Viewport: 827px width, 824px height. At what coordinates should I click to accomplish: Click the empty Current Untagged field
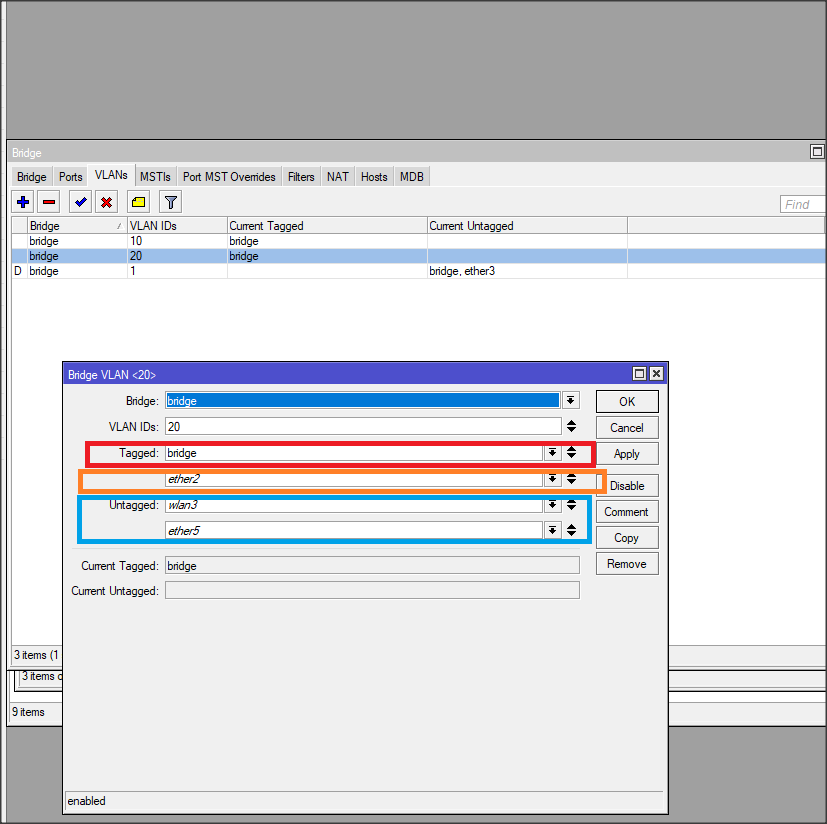[372, 590]
